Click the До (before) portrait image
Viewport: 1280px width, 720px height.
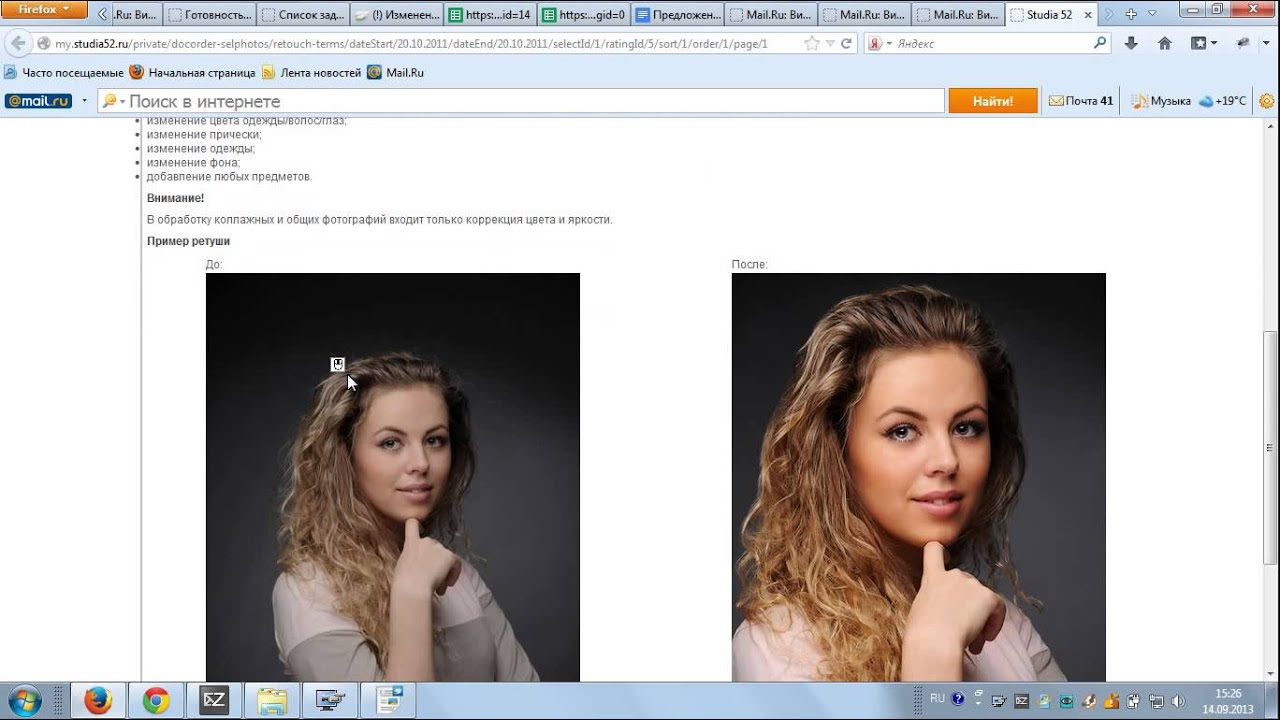click(393, 477)
